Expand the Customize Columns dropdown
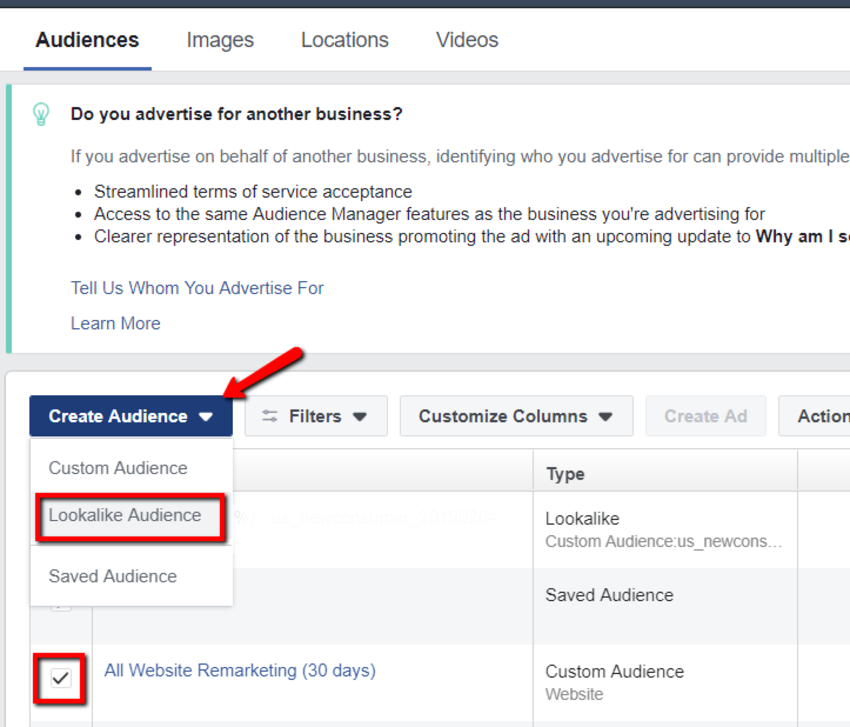850x727 pixels. (516, 416)
